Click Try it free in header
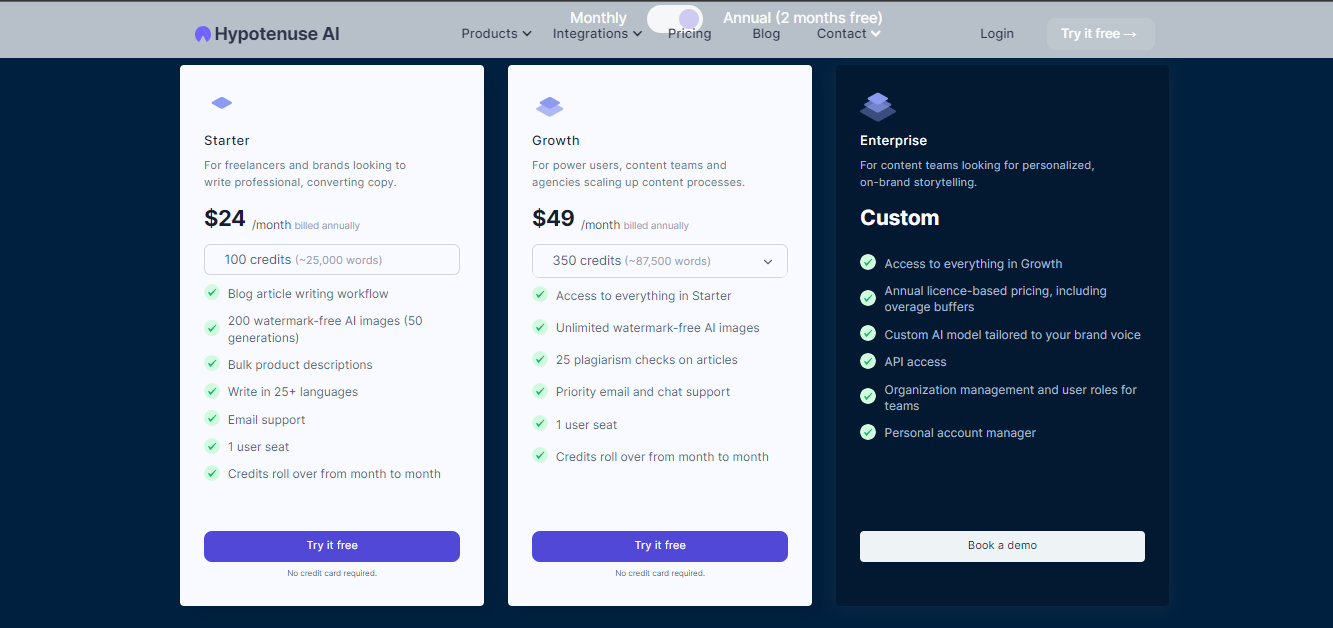Screen dimensions: 1333x628 [x=1101, y=34]
